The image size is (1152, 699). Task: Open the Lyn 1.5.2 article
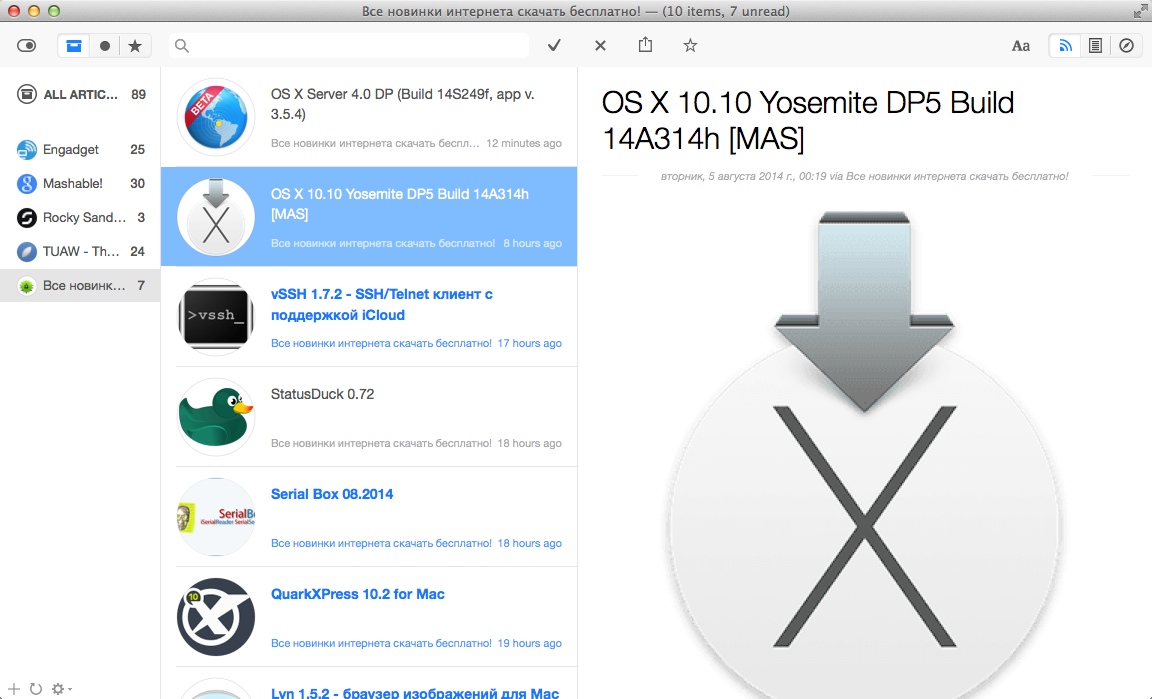tap(369, 684)
